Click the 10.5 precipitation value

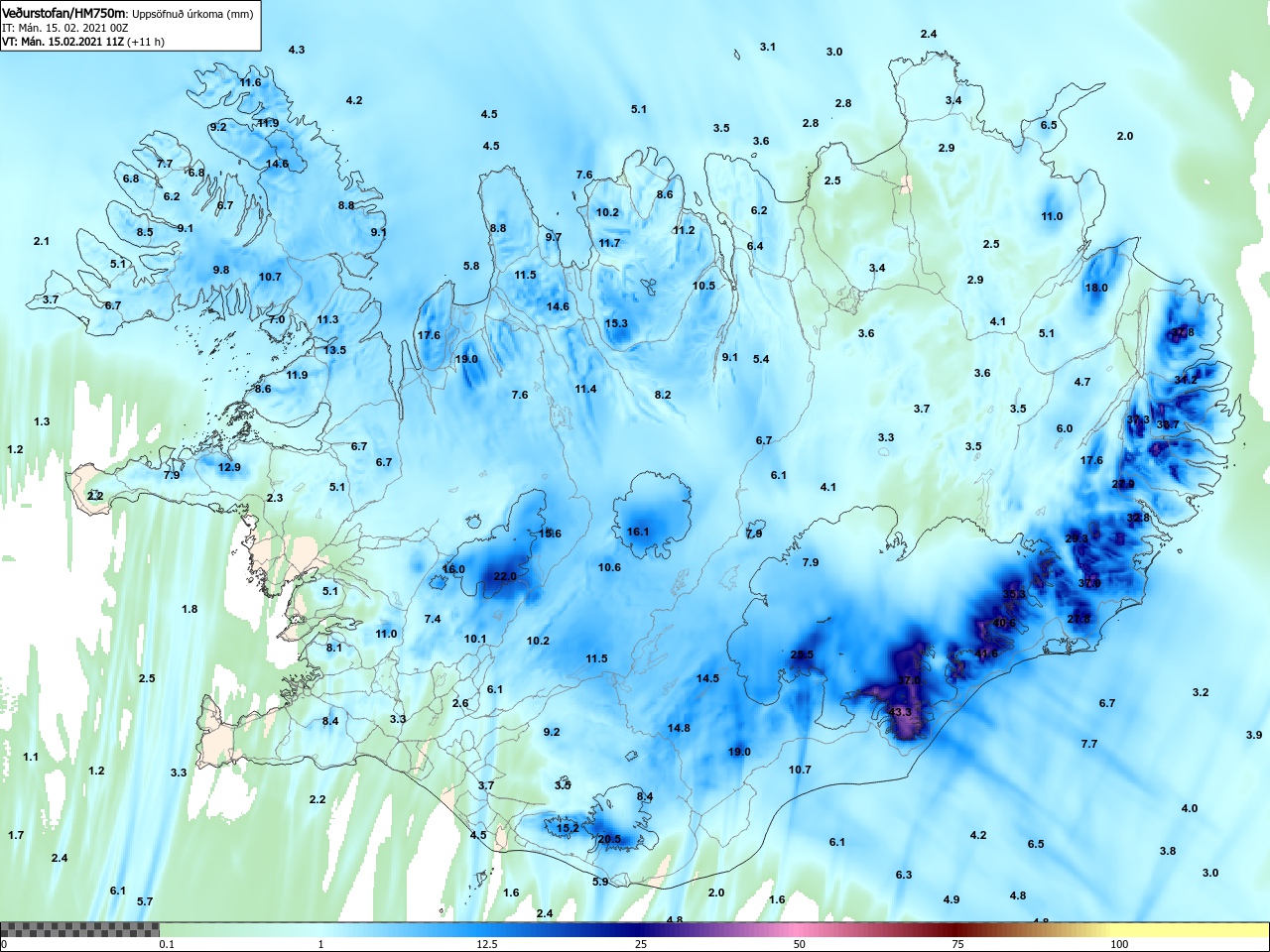(703, 286)
